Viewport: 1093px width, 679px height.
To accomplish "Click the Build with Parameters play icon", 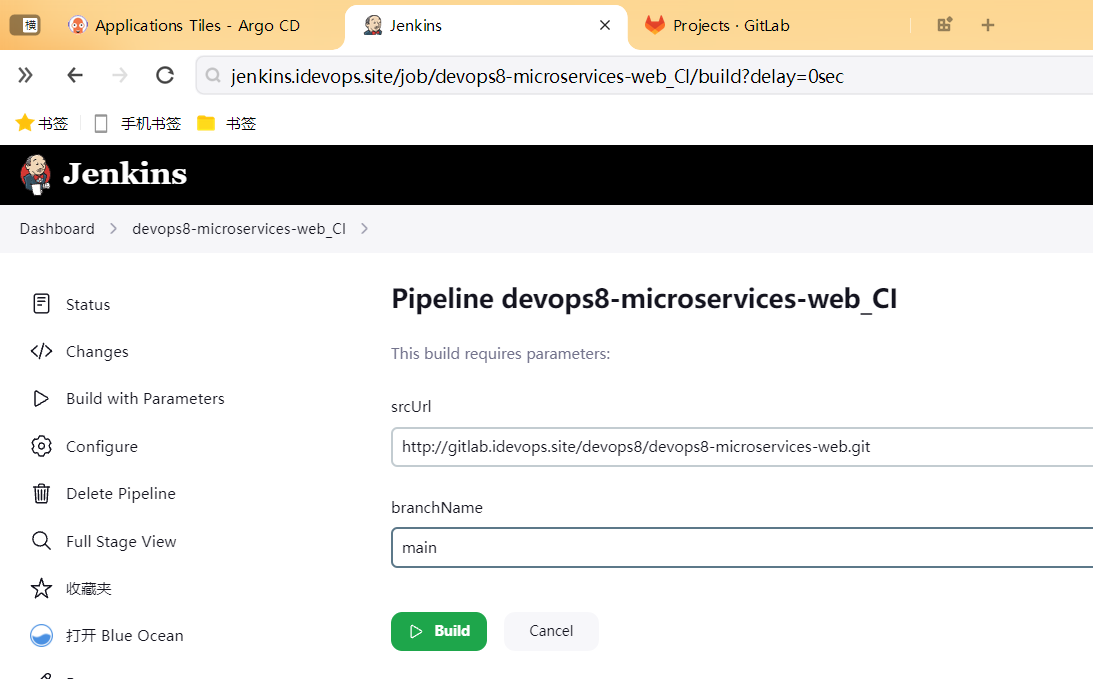I will 41,398.
